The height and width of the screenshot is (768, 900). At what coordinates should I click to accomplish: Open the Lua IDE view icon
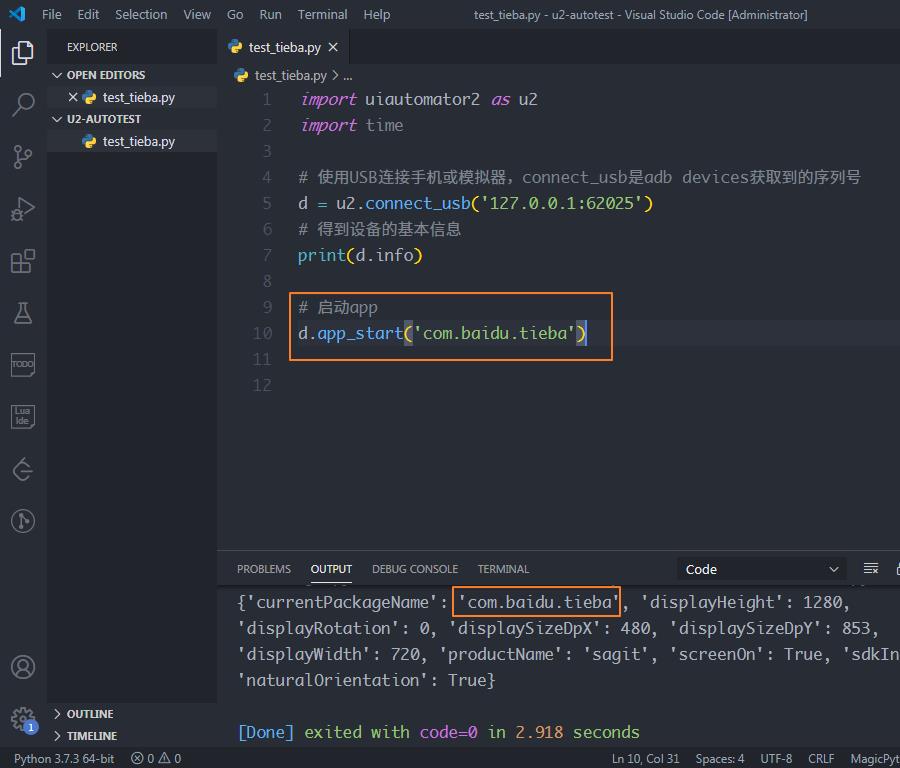click(22, 416)
